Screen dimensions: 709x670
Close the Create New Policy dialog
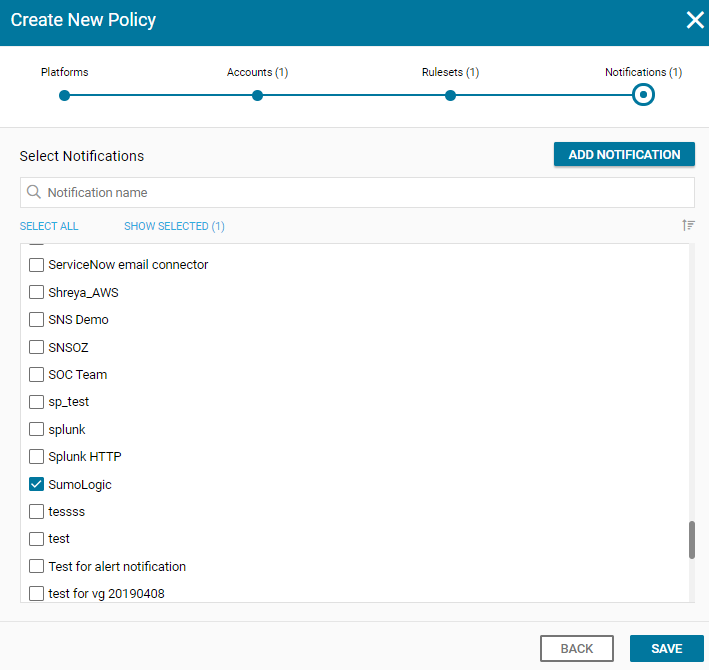click(695, 20)
